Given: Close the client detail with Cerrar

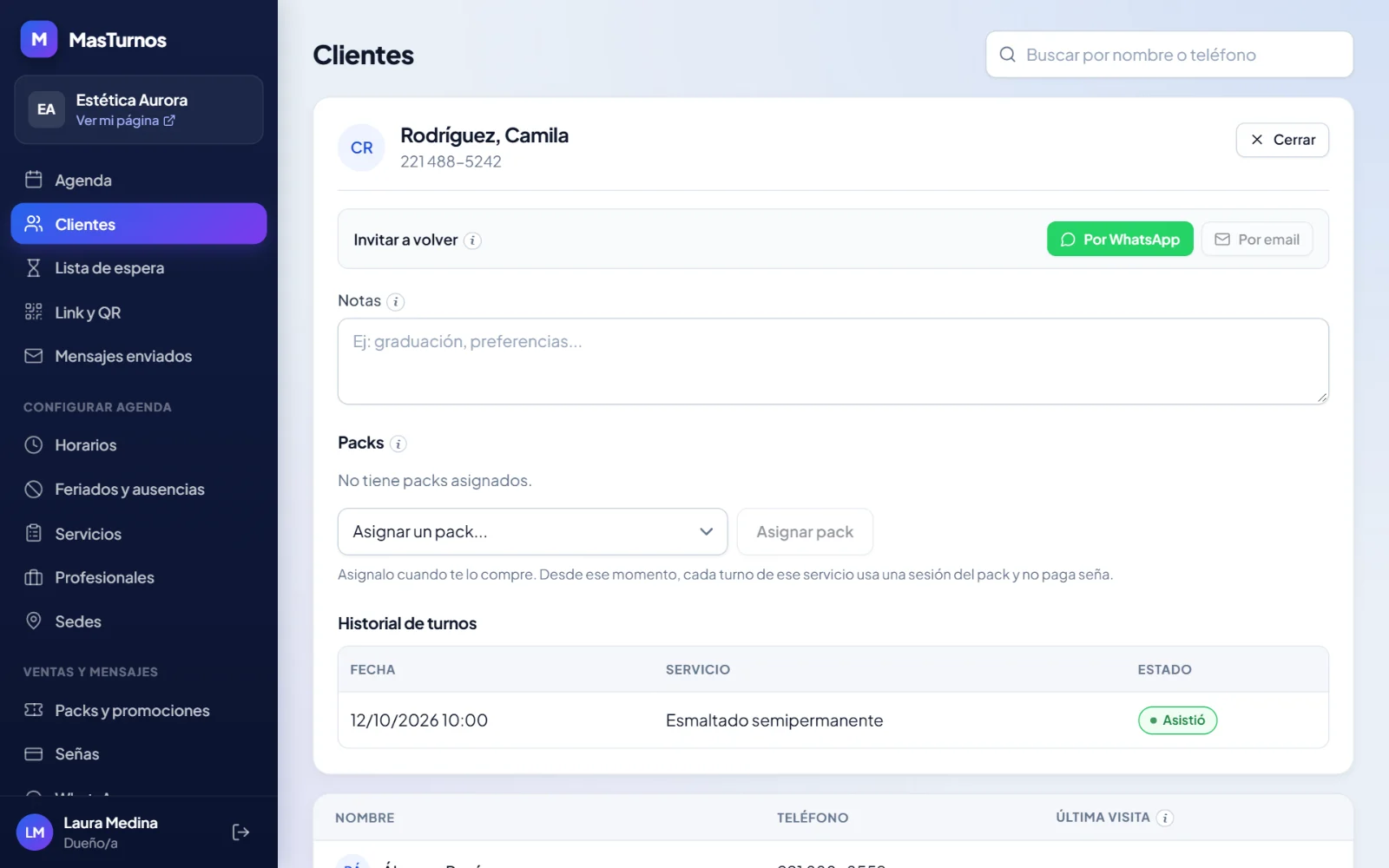Looking at the screenshot, I should [1282, 140].
